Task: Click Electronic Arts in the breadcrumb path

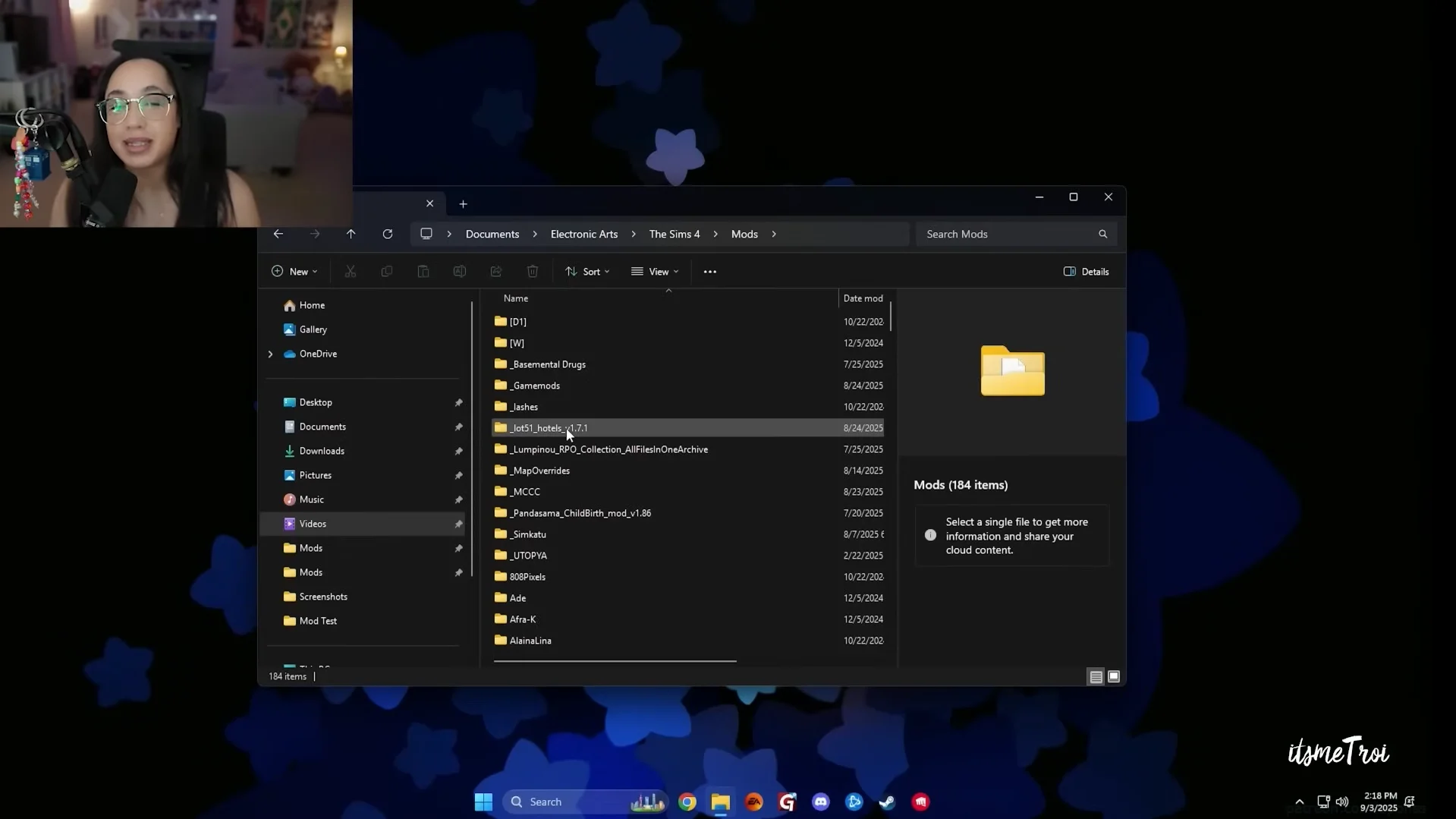Action: [583, 234]
